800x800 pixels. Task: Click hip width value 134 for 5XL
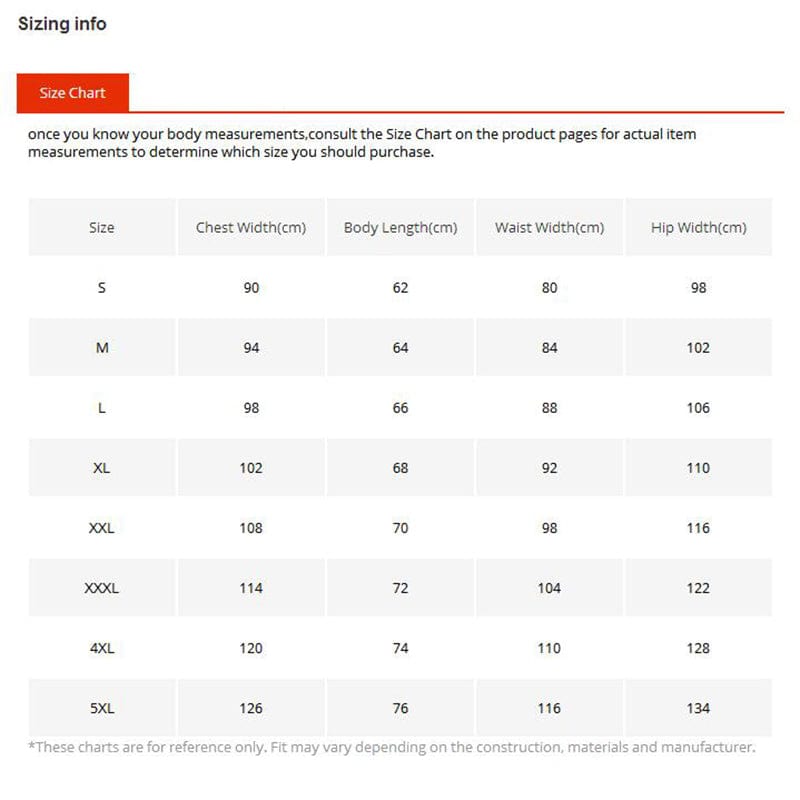698,708
